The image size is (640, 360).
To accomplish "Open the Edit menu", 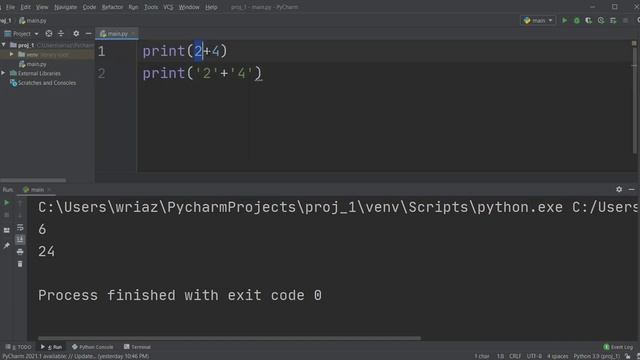I will pyautogui.click(x=25, y=7).
